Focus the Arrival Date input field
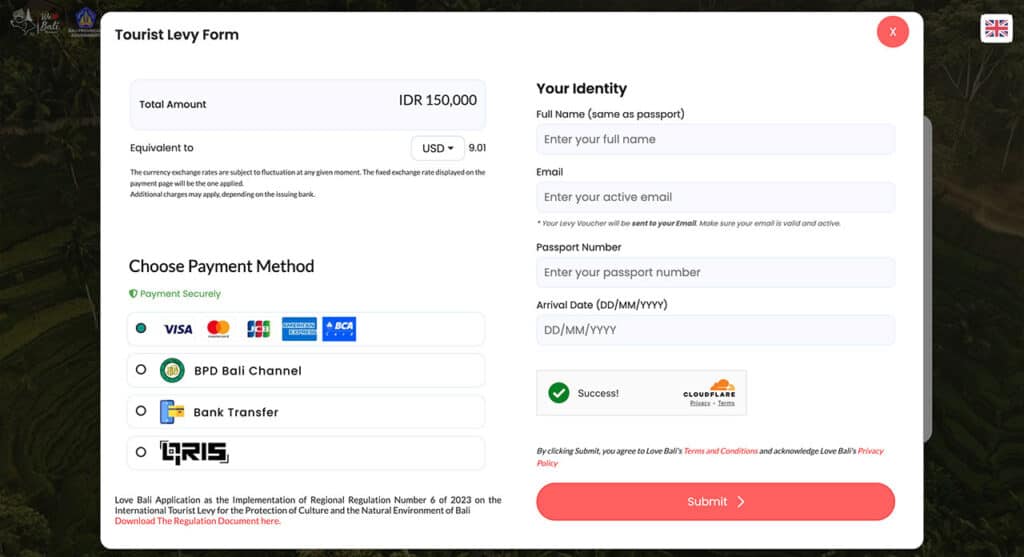This screenshot has height=557, width=1024. 716,330
